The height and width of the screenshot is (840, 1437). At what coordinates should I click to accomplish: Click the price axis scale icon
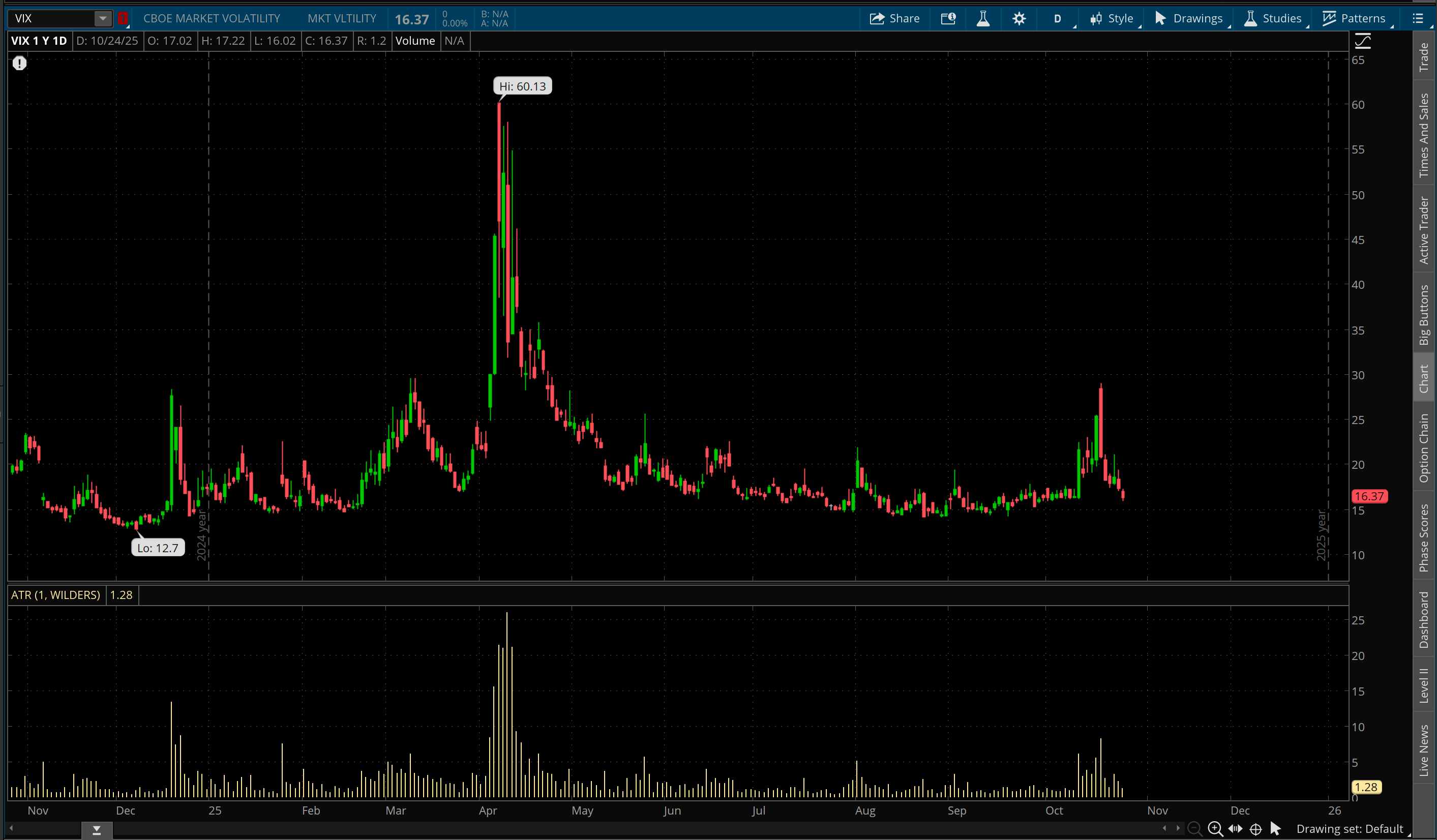1362,41
